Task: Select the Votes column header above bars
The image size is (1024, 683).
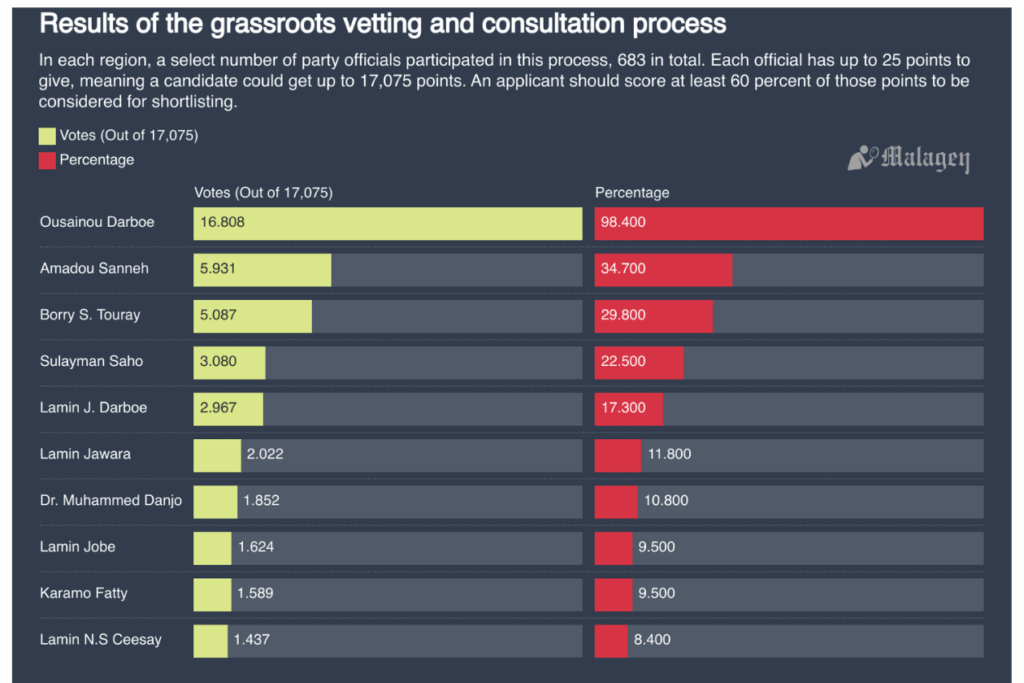Action: [263, 193]
